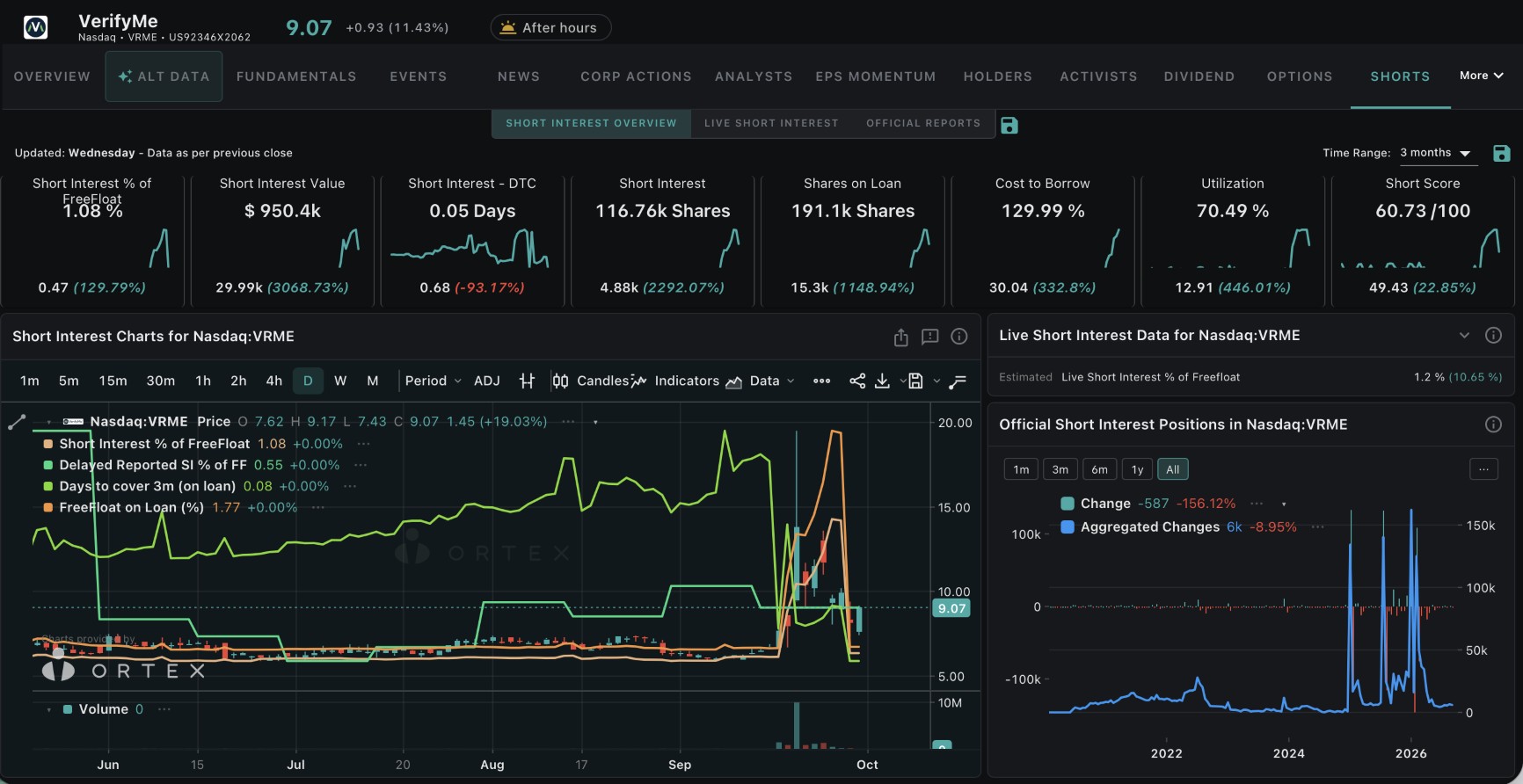This screenshot has height=784, width=1523.
Task: Show info for Official Short Interest Positions
Action: [1493, 425]
